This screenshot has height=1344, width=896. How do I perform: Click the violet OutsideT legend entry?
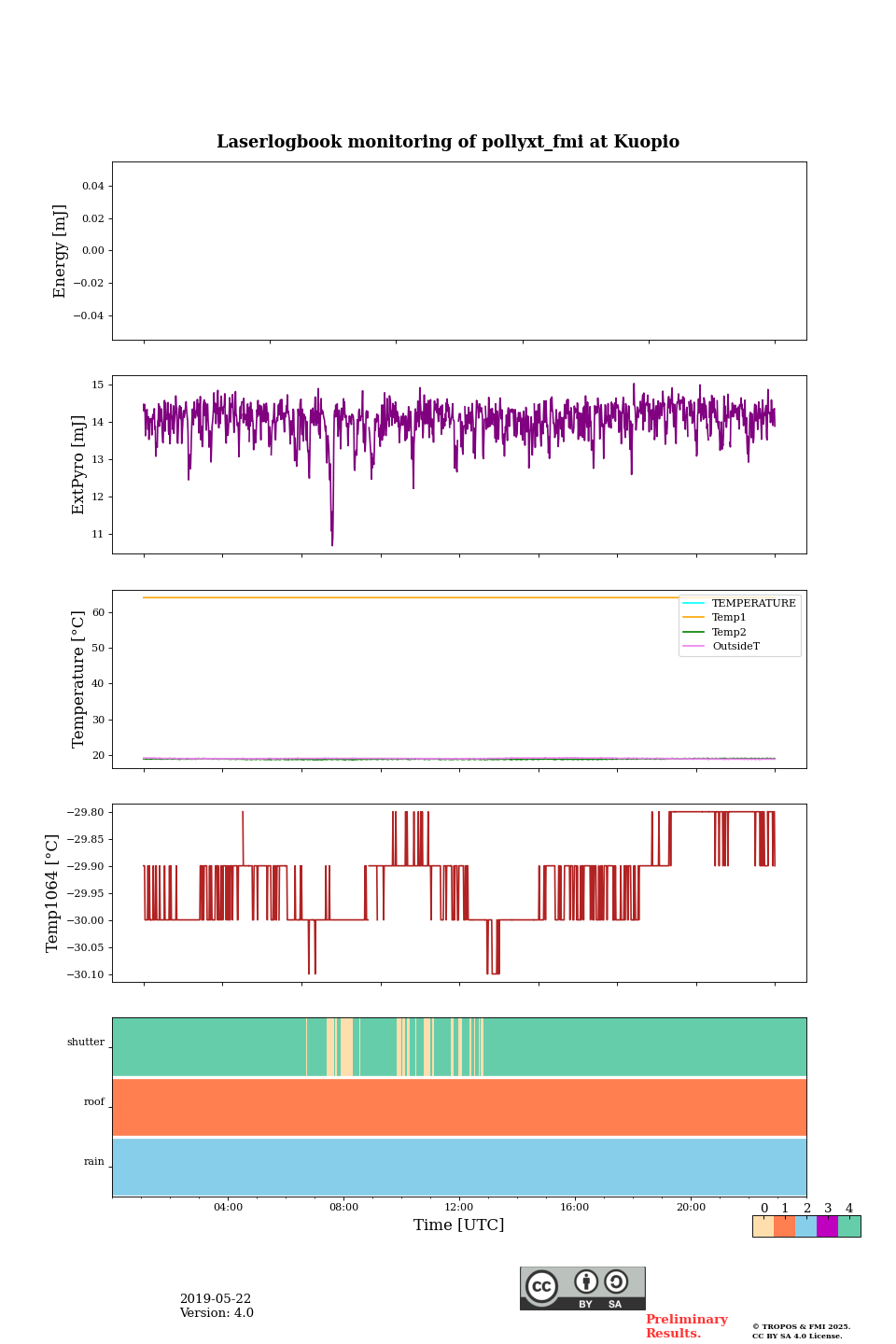tap(735, 646)
